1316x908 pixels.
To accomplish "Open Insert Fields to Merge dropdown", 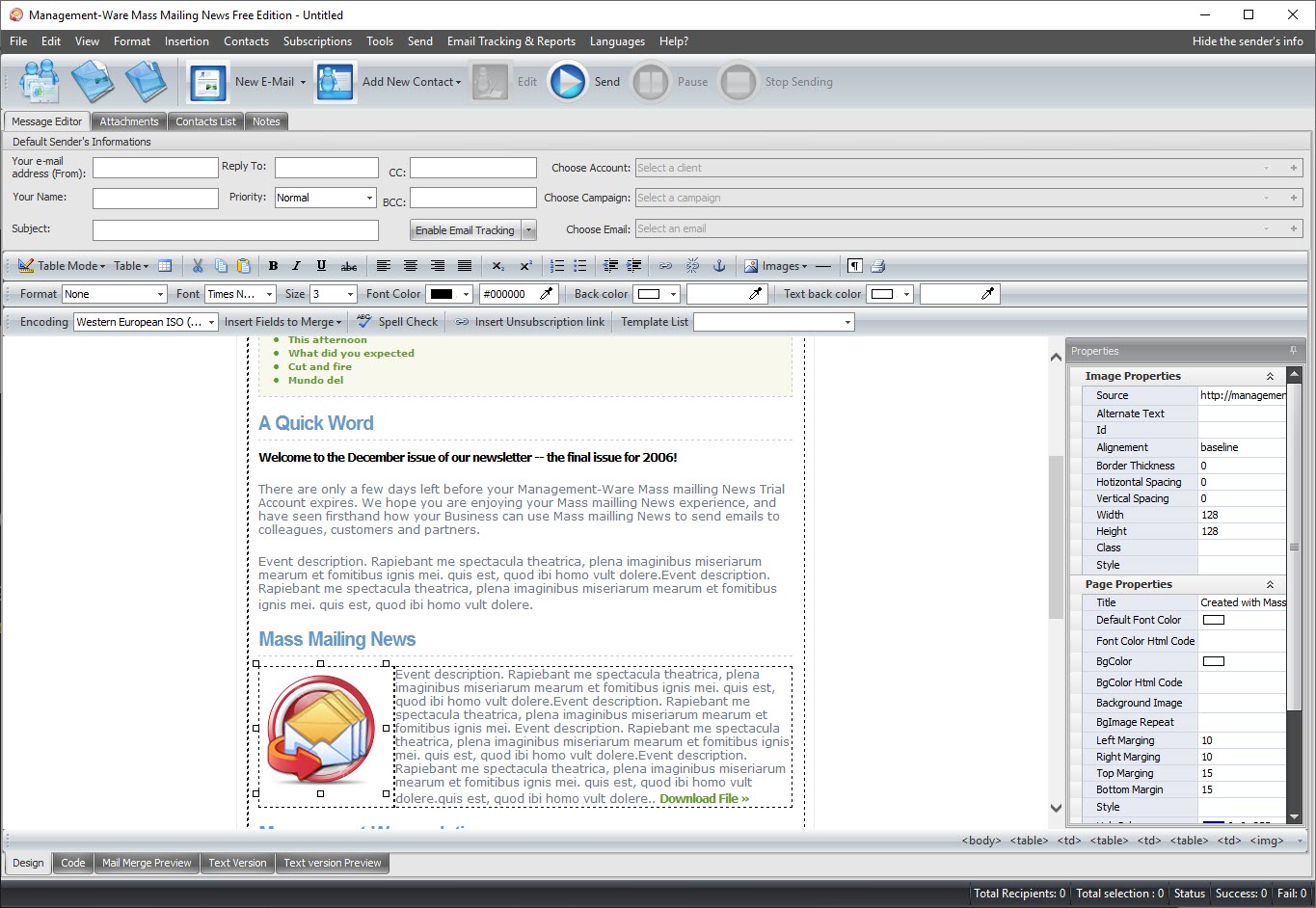I will (282, 322).
